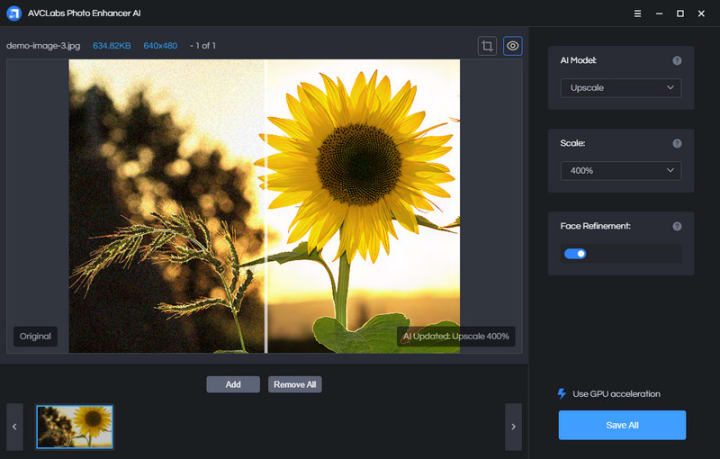This screenshot has width=720, height=459.
Task: Click the Remove All button
Action: 295,385
